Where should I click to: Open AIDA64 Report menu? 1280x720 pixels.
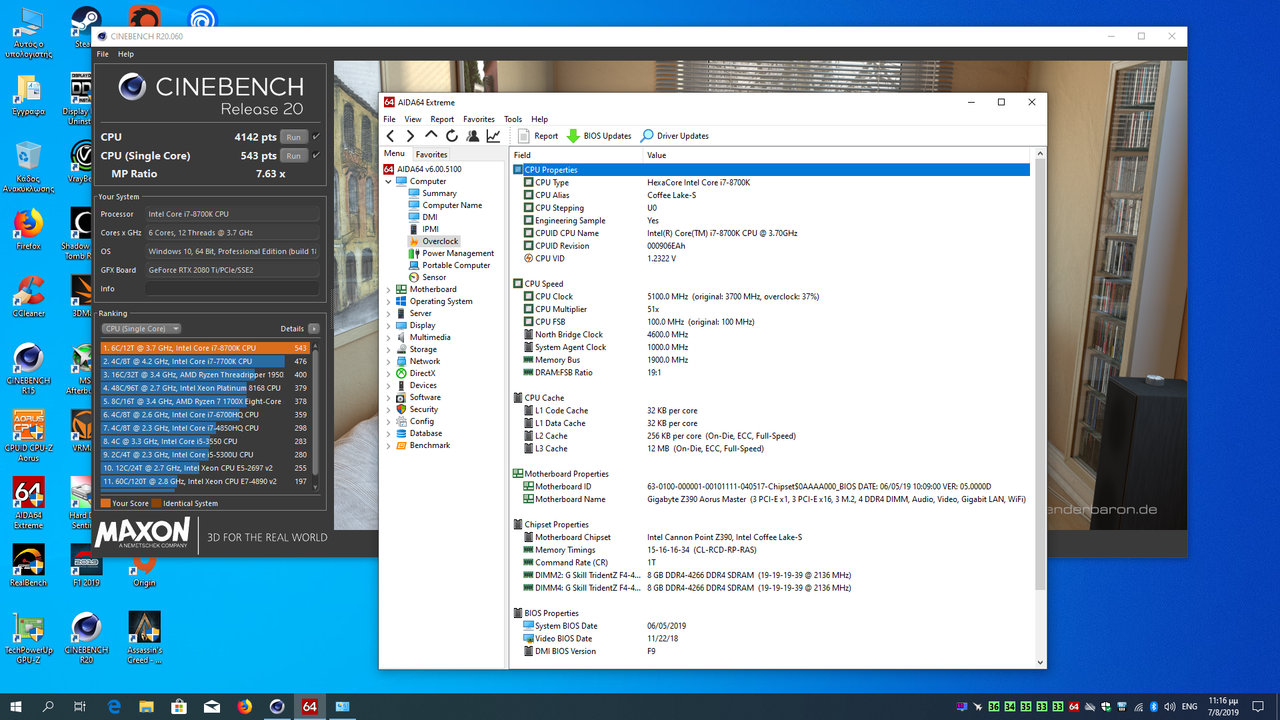tap(442, 119)
